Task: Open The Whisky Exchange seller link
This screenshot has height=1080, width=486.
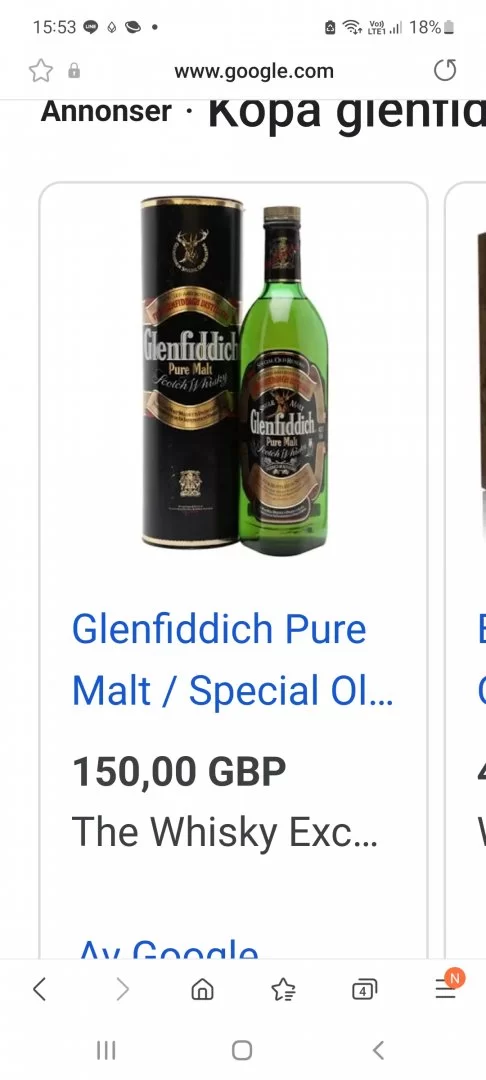Action: pos(224,832)
